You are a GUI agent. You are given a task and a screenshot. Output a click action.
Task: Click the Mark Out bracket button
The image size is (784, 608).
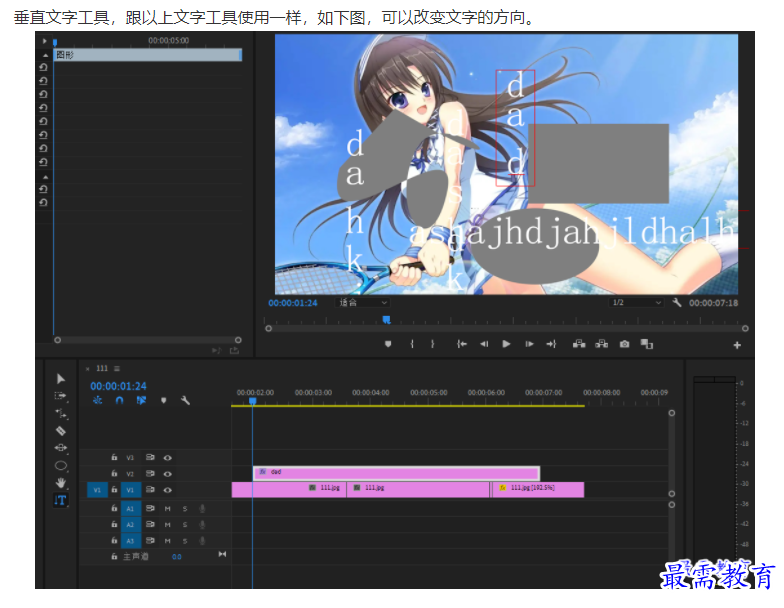click(x=432, y=344)
